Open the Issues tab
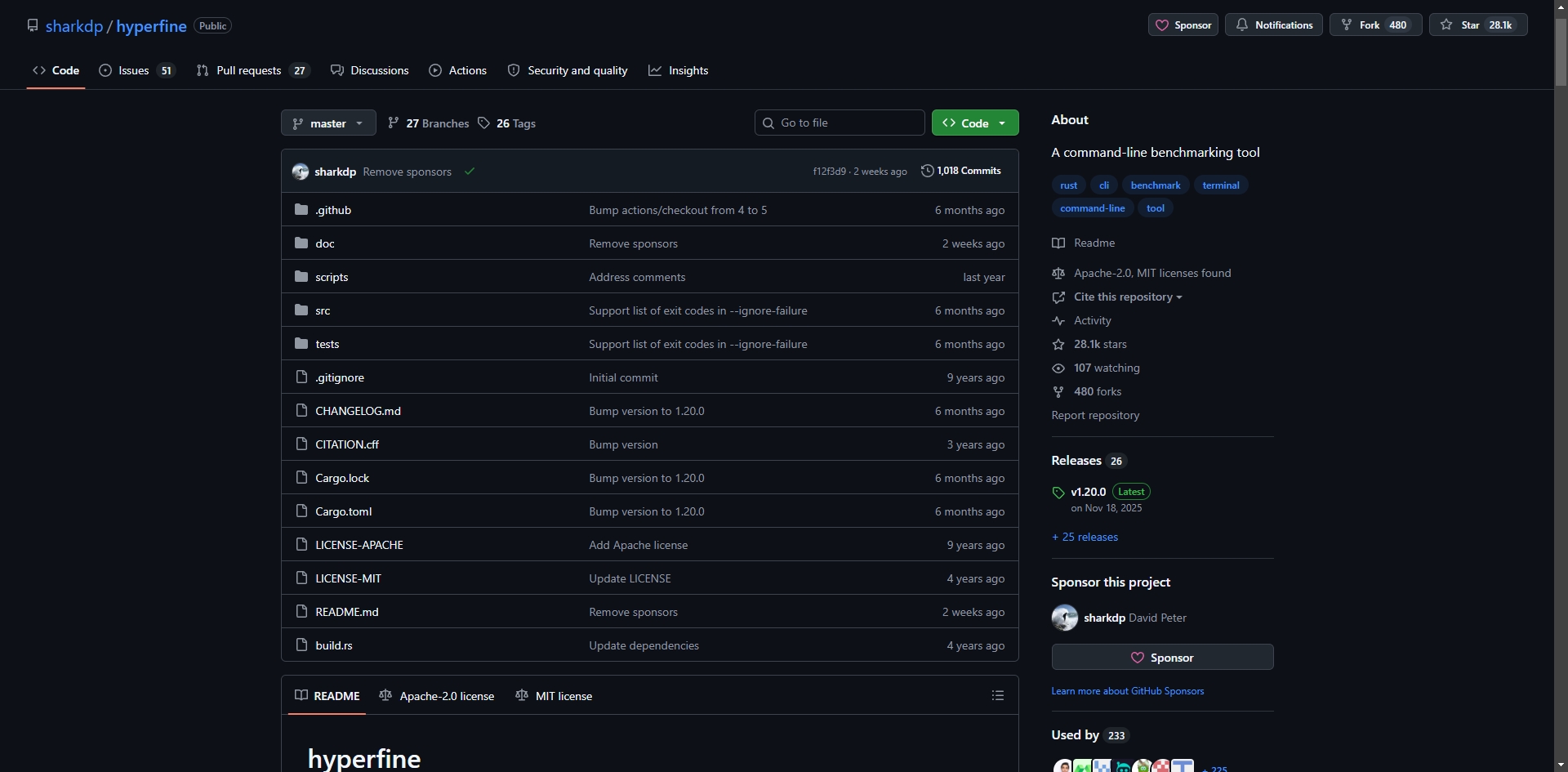Image resolution: width=1568 pixels, height=772 pixels. tap(137, 70)
